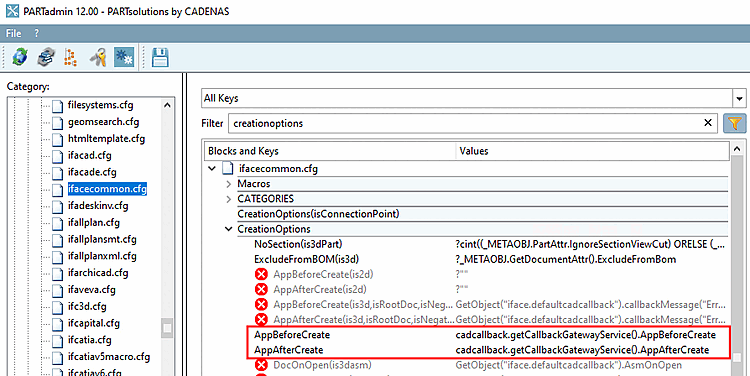The image size is (750, 376).
Task: Activate the gears configuration toolbar icon
Action: click(124, 57)
